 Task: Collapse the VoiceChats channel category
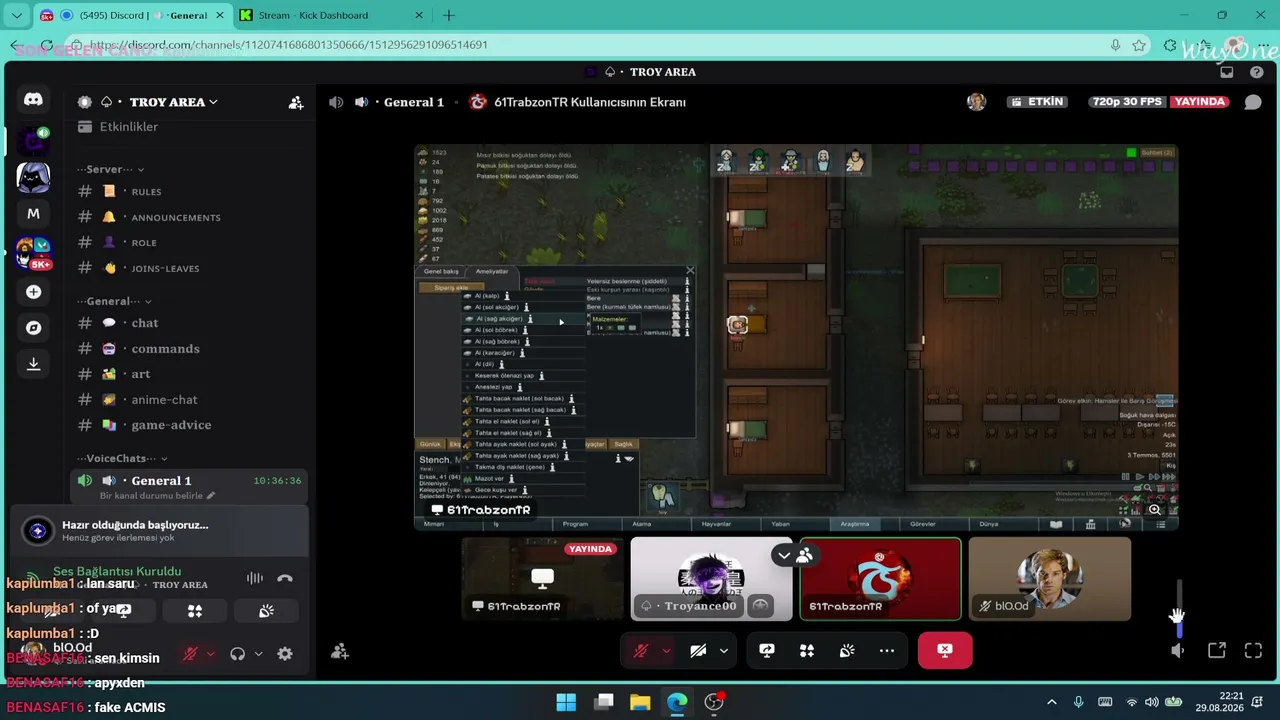(x=122, y=458)
